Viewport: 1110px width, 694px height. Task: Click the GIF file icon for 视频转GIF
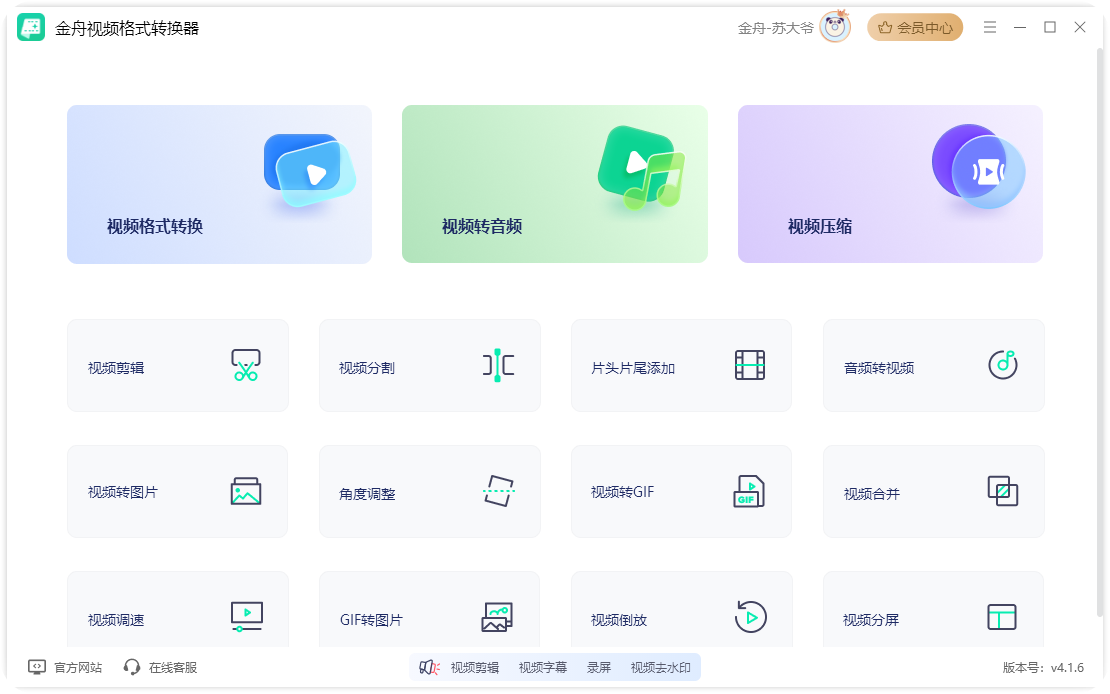[749, 492]
